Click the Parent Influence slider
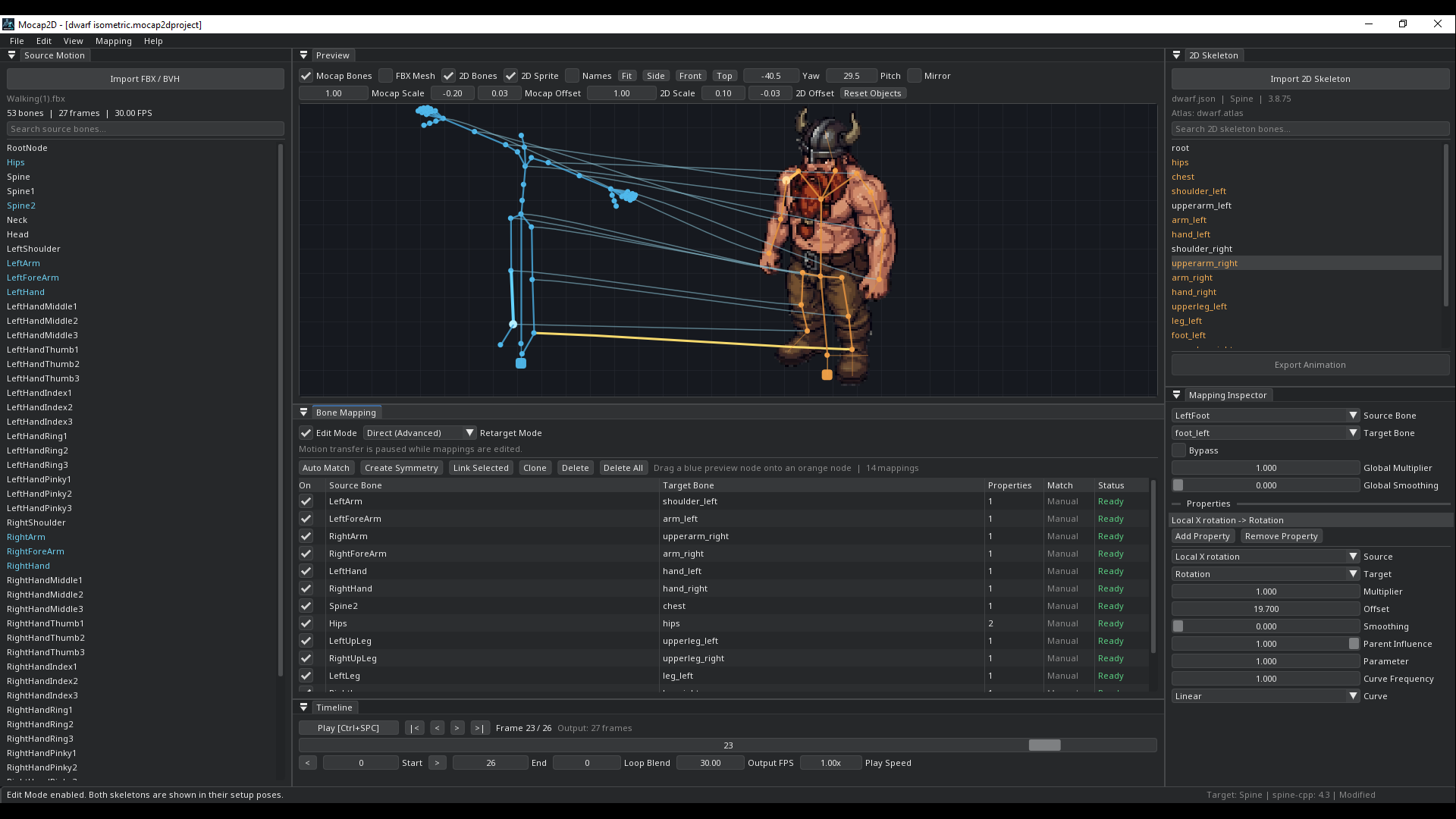 1265,644
